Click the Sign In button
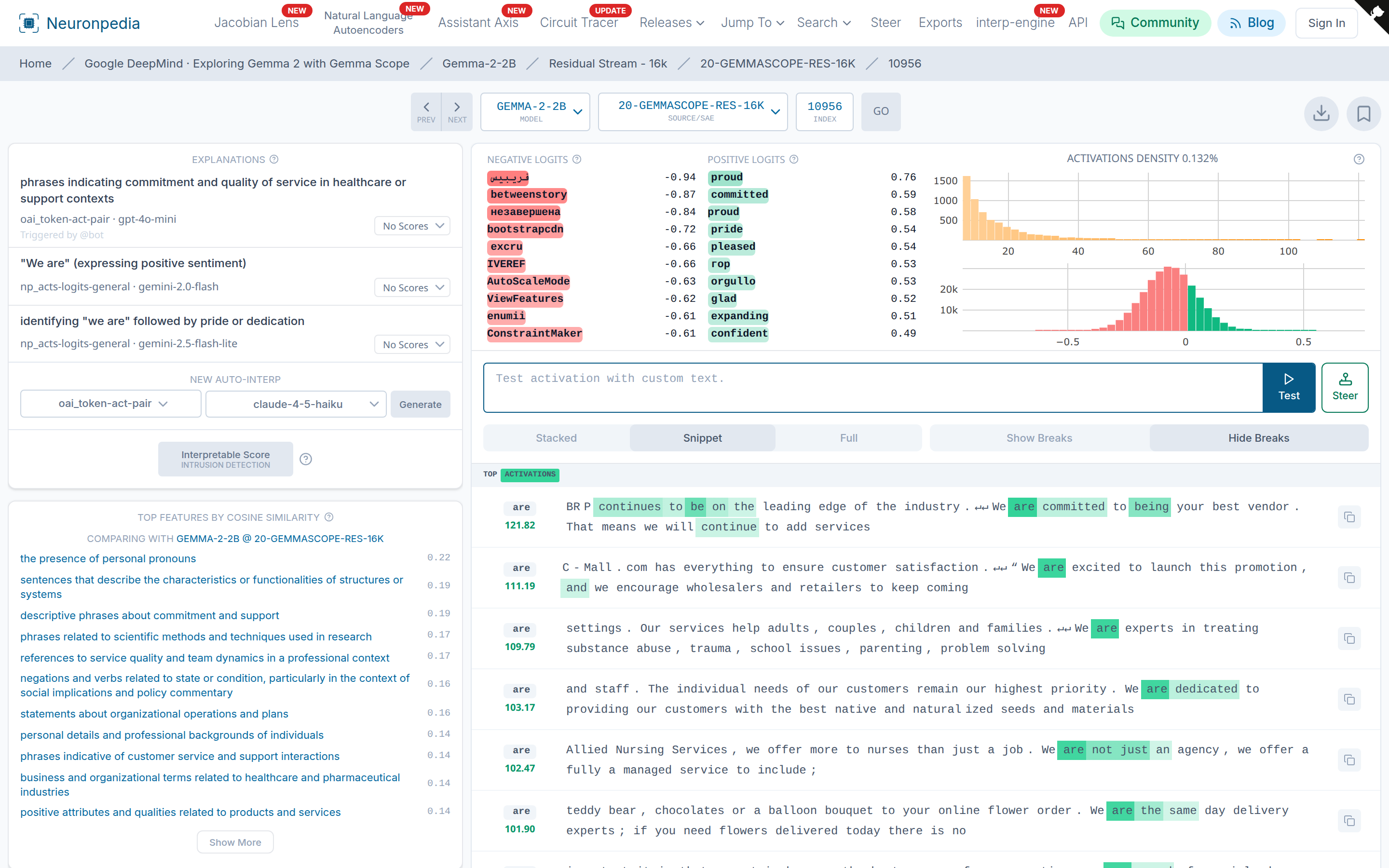This screenshot has height=868, width=1389. coord(1326,23)
